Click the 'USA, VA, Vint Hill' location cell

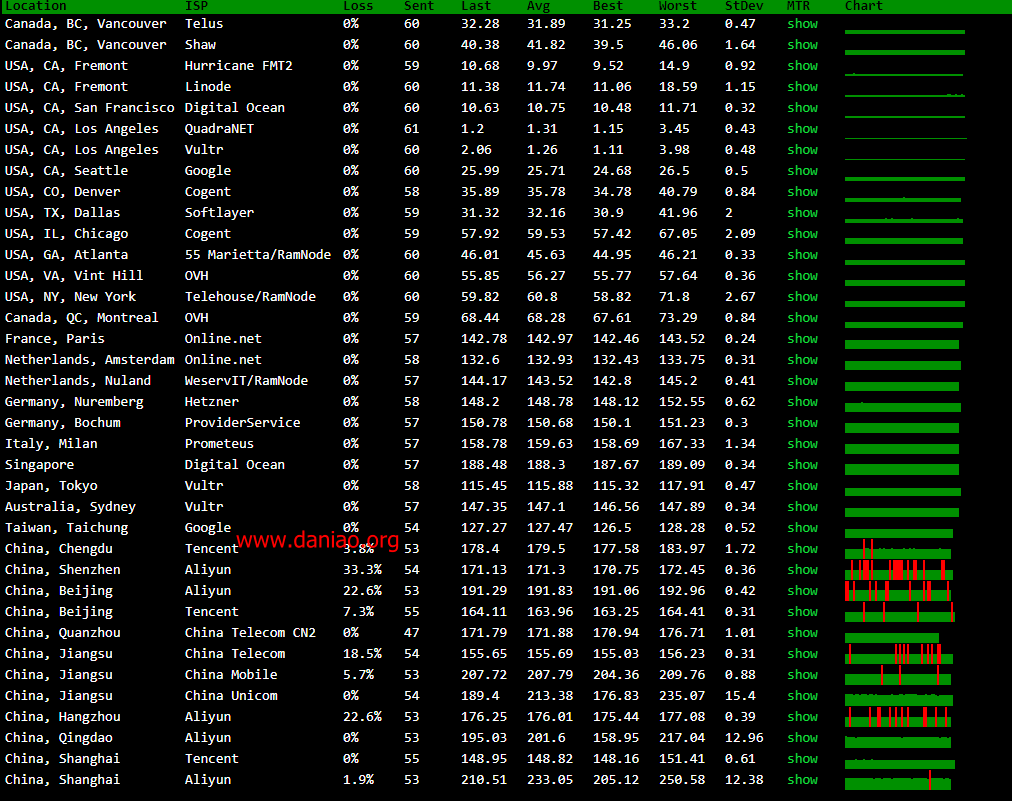(74, 276)
